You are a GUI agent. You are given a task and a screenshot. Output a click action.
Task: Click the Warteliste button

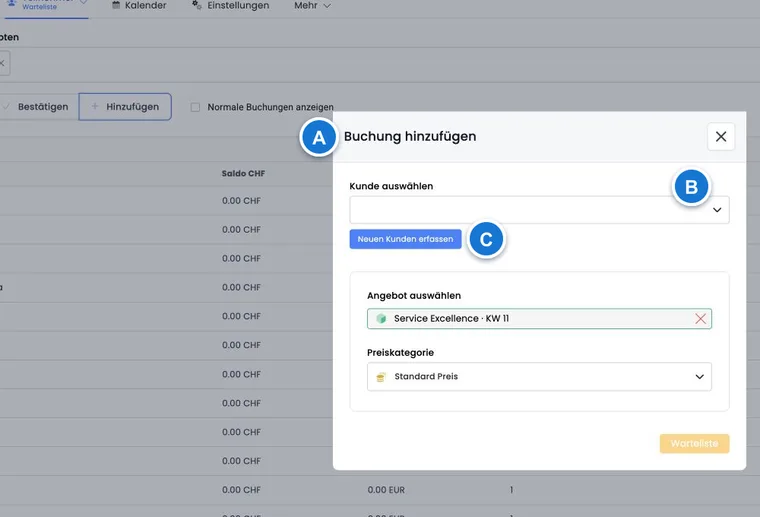point(694,443)
